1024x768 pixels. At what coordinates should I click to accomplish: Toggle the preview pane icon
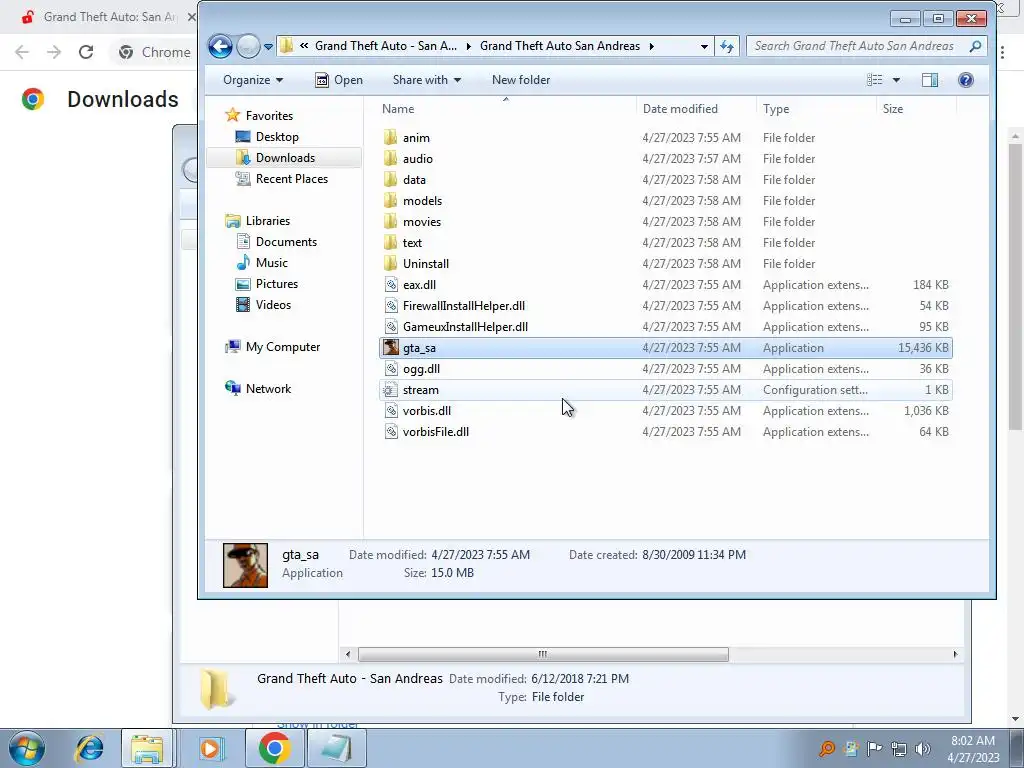pyautogui.click(x=930, y=80)
